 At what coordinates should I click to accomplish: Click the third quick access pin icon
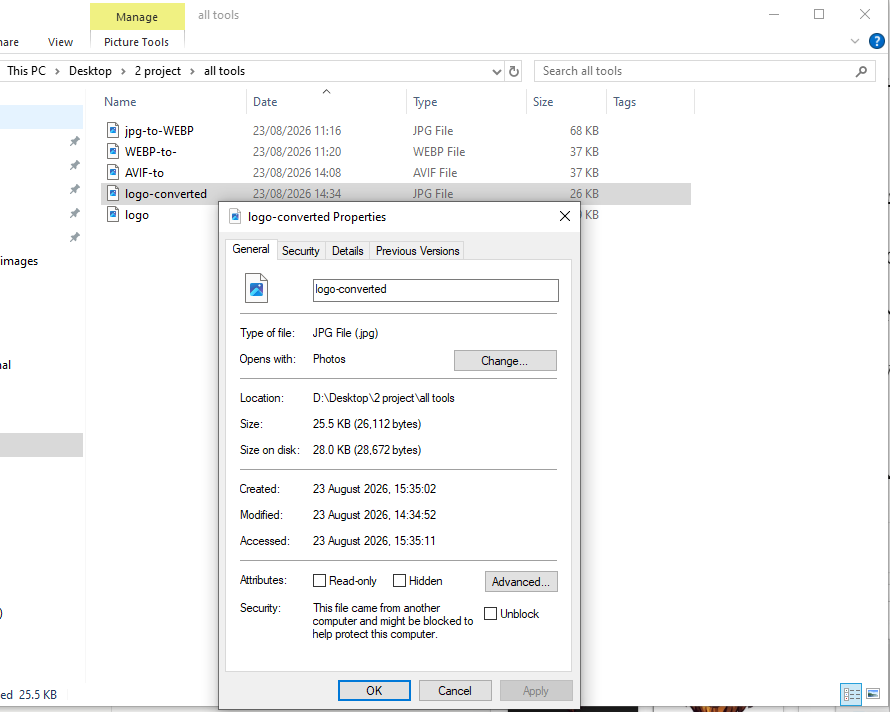74,189
